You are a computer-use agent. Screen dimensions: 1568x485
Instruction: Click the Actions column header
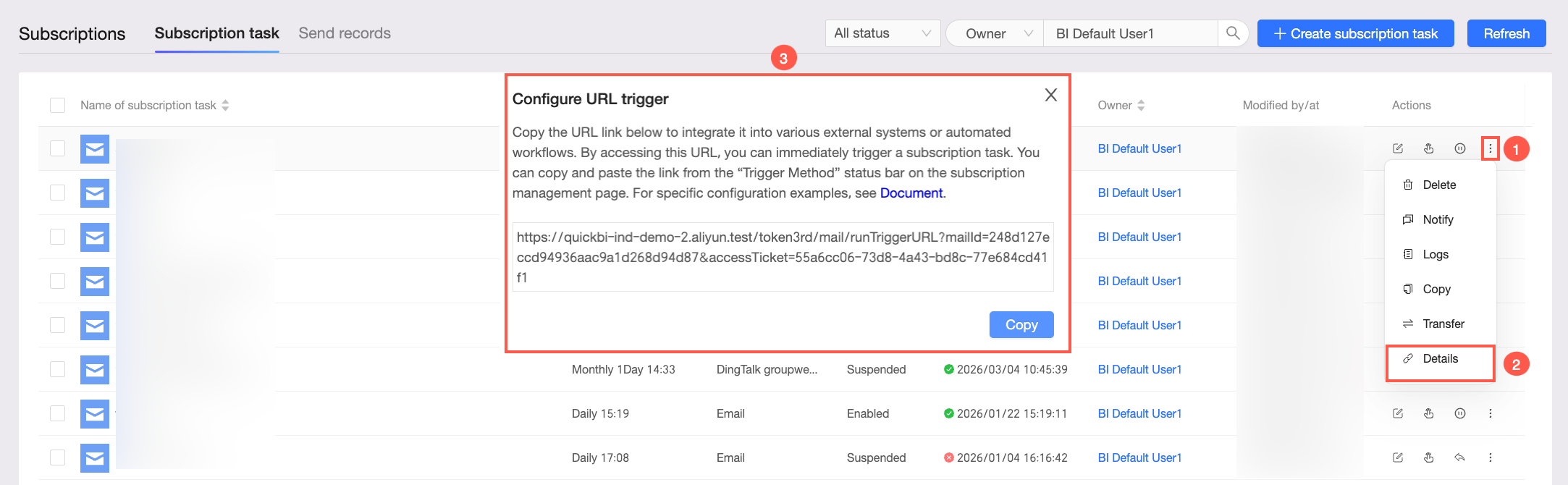1411,105
